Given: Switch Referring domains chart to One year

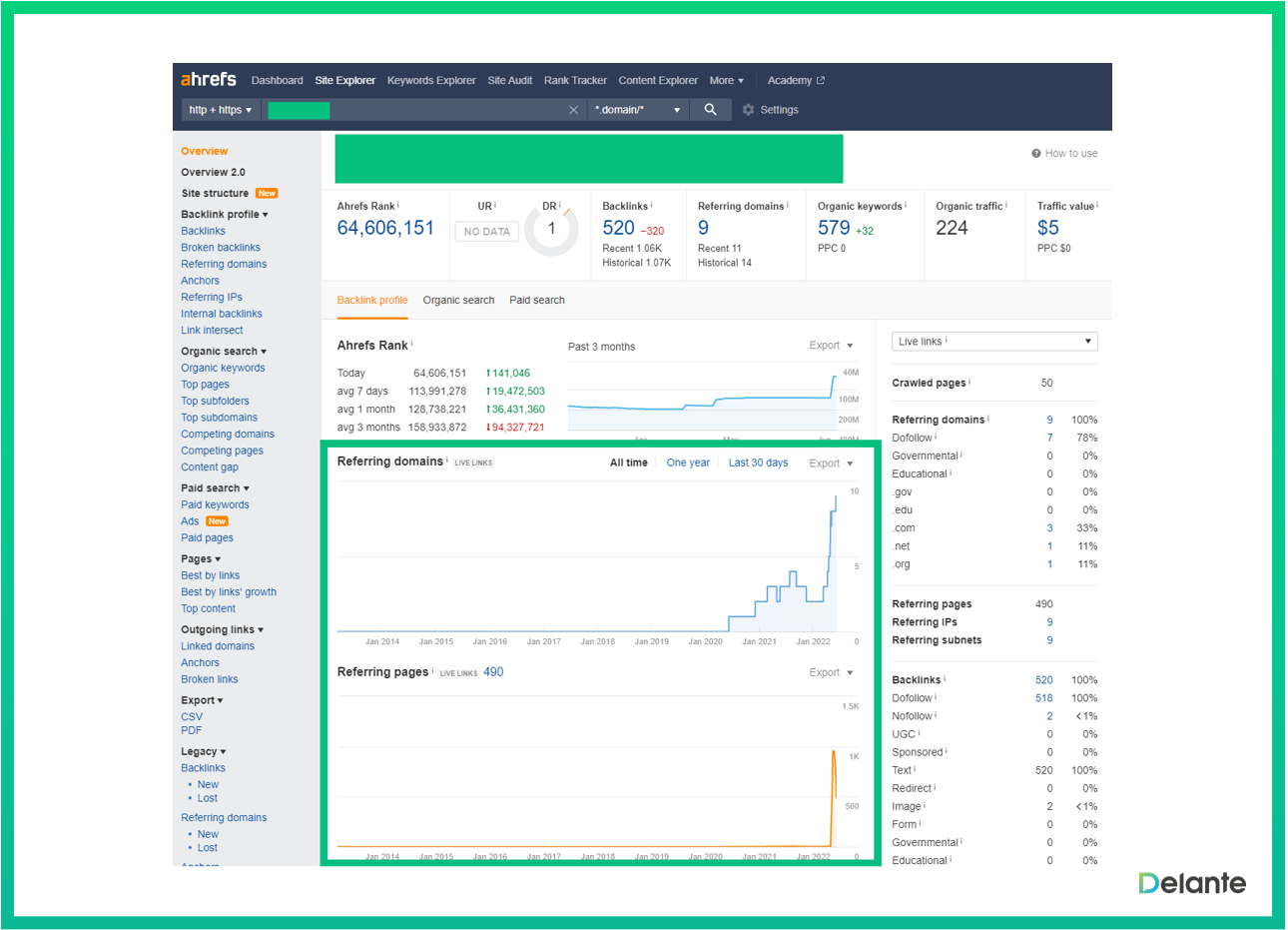Looking at the screenshot, I should tap(688, 463).
